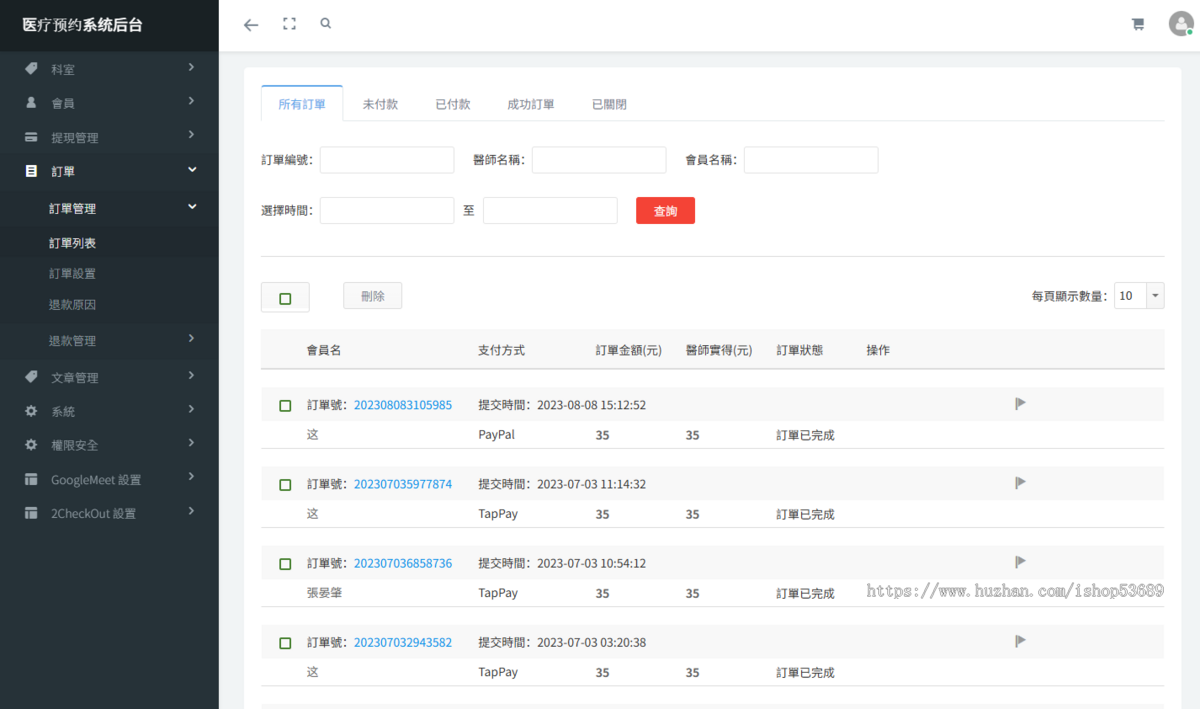
Task: Open 退款原因 in the sidebar
Action: [73, 304]
